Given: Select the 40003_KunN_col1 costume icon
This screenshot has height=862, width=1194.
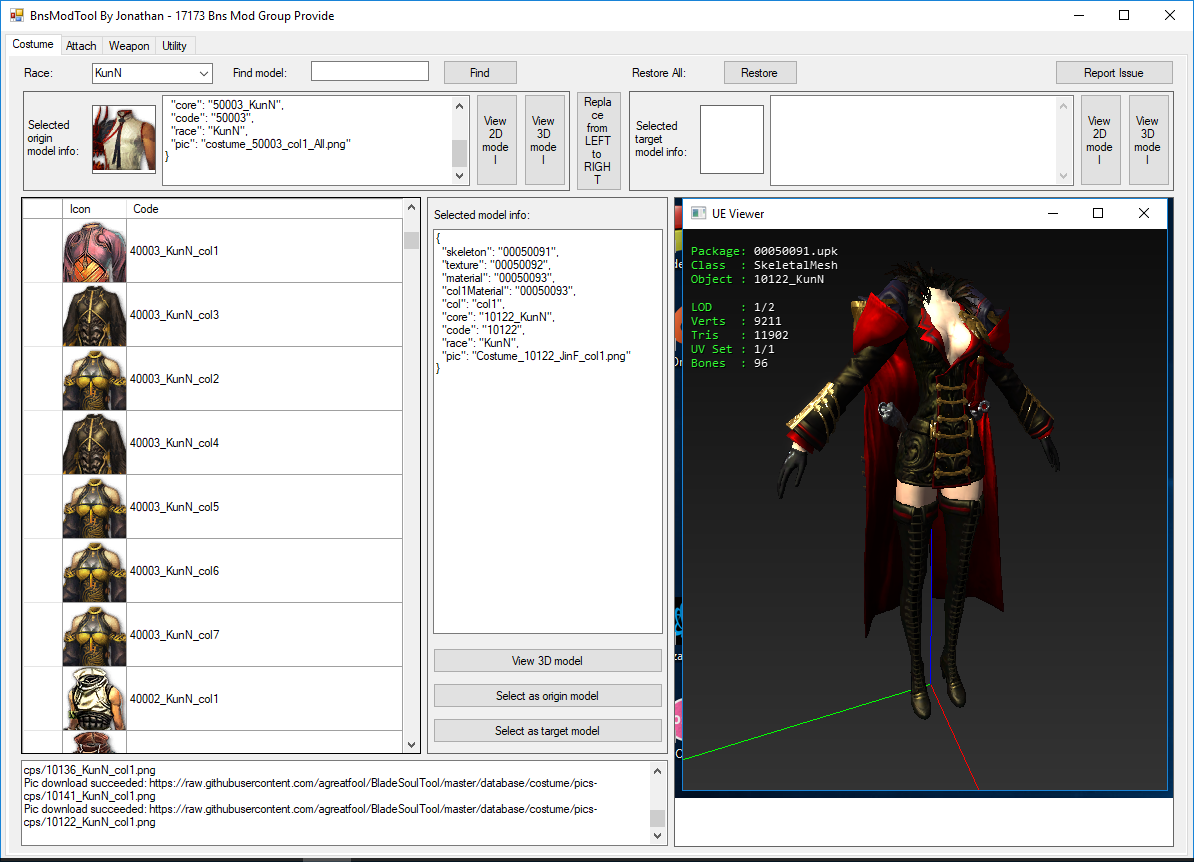Looking at the screenshot, I should coord(94,251).
